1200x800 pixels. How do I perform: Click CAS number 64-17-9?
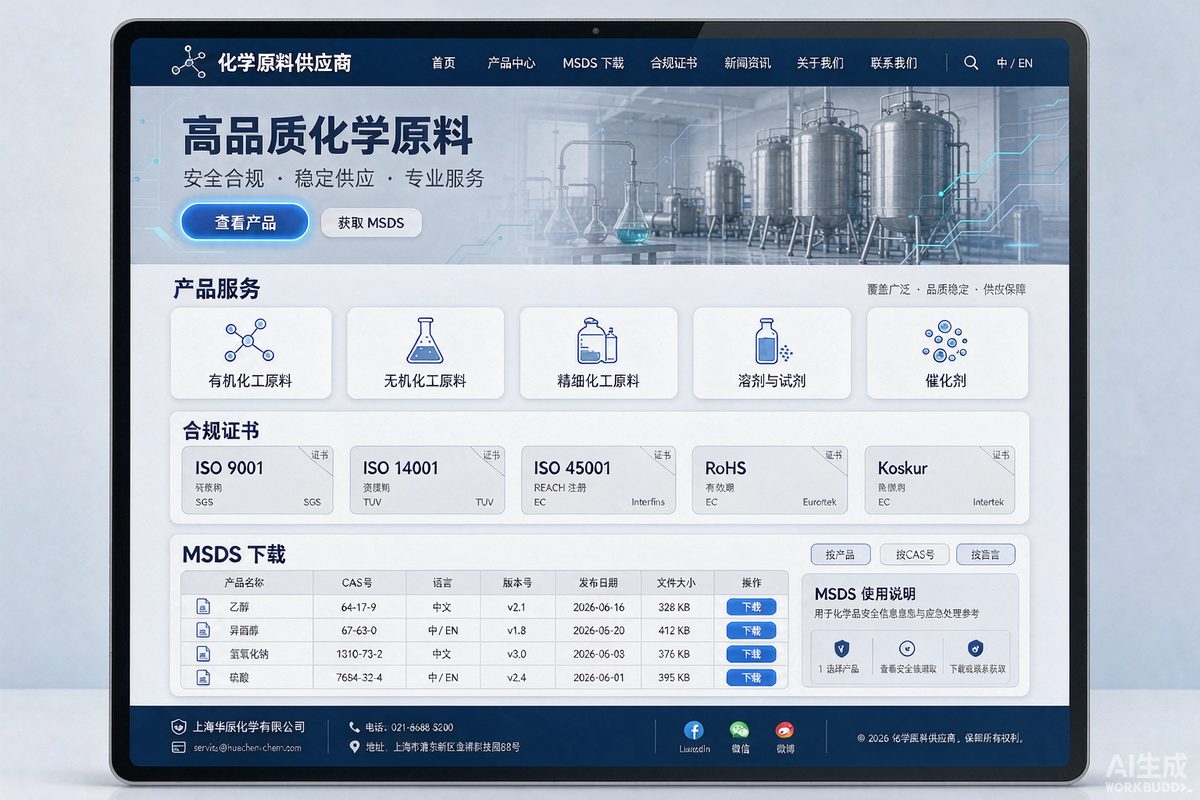pos(359,607)
